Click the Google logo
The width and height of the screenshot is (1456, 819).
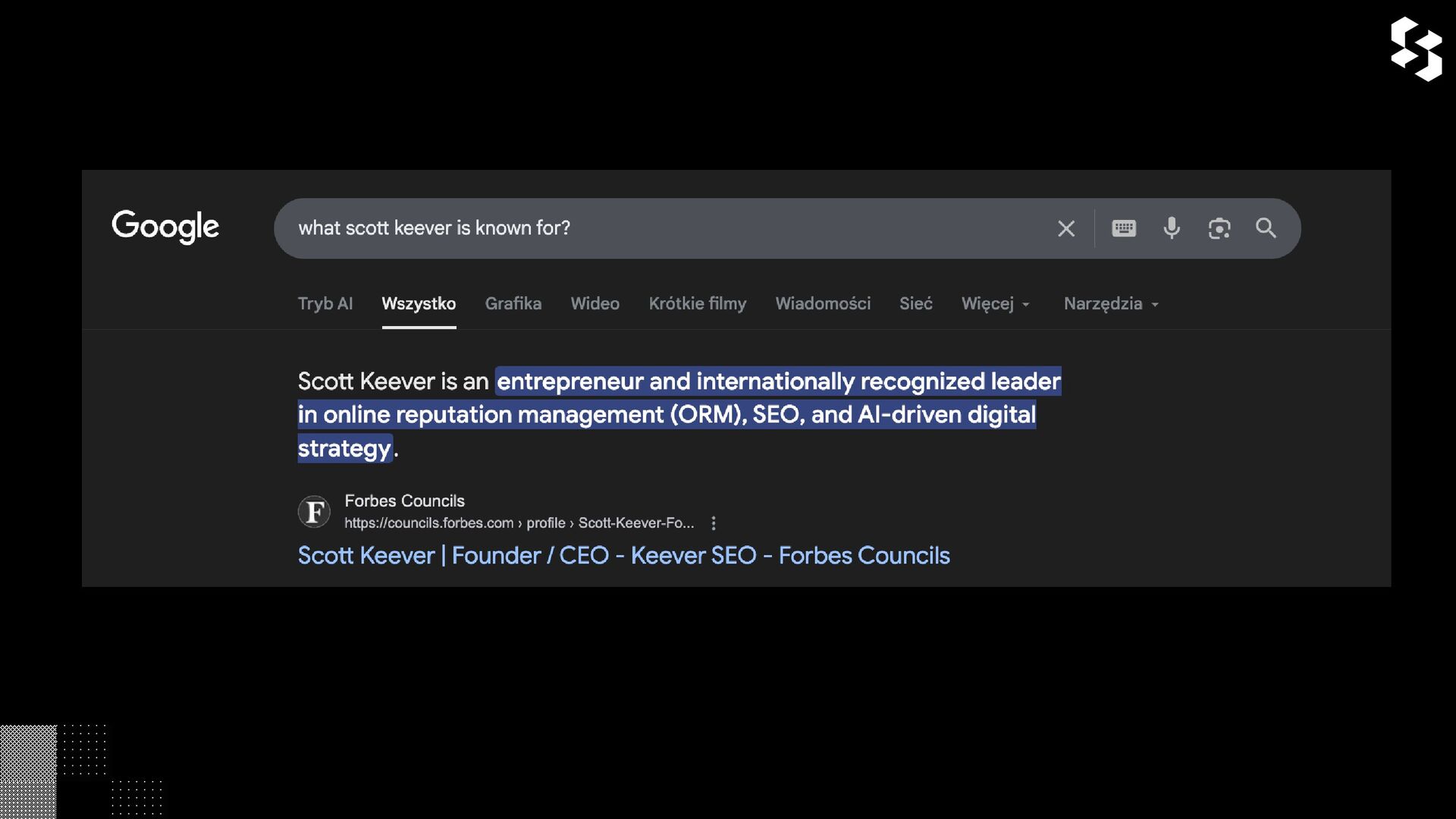click(165, 227)
